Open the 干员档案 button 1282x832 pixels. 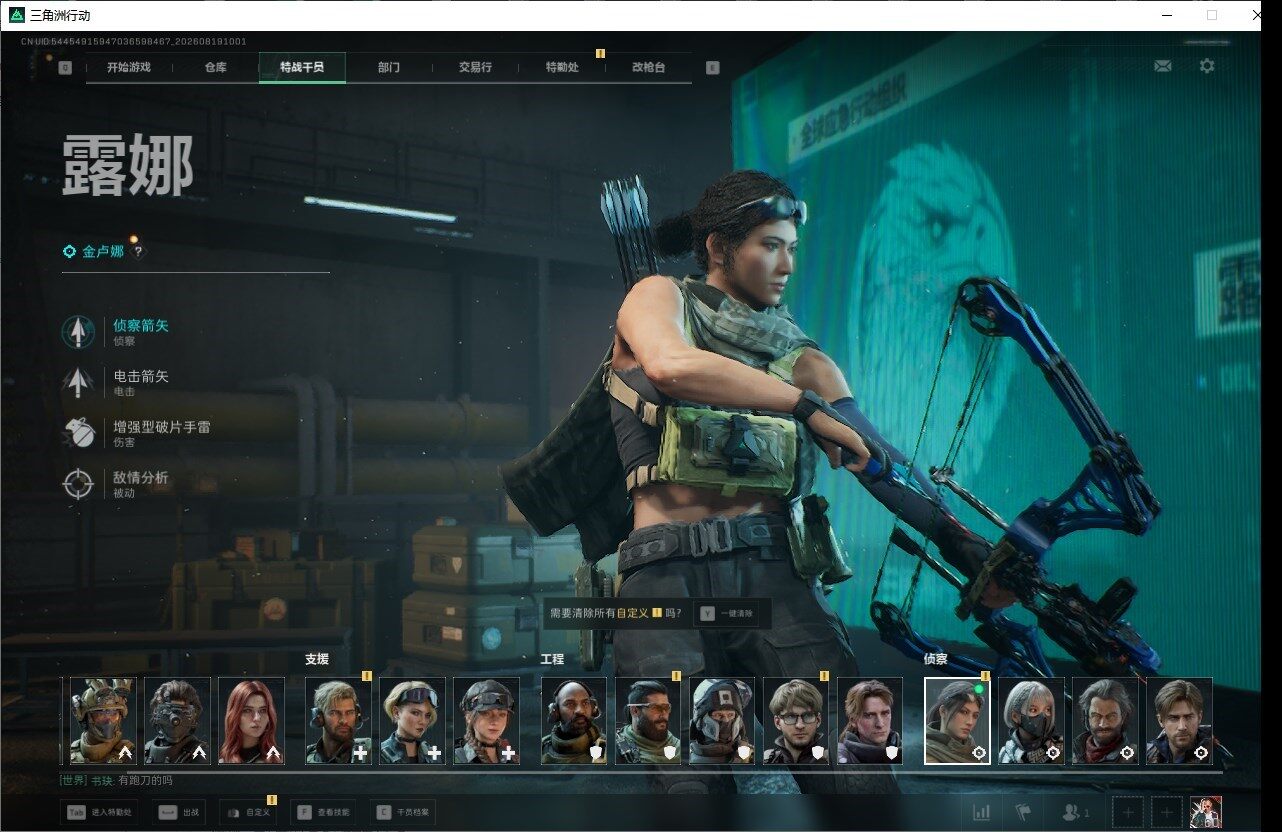click(403, 812)
